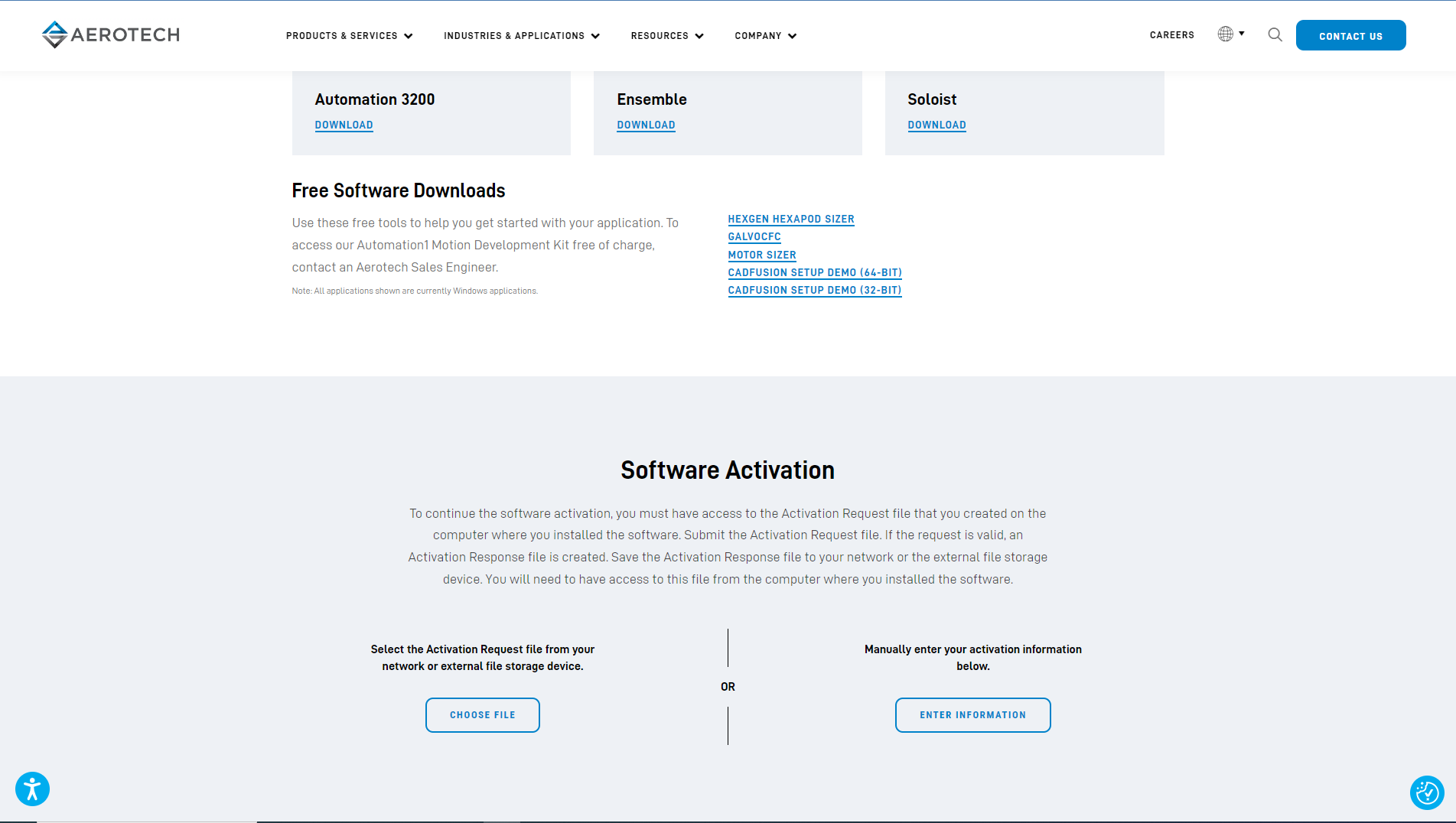This screenshot has width=1456, height=823.
Task: Download Soloist software
Action: tap(936, 125)
